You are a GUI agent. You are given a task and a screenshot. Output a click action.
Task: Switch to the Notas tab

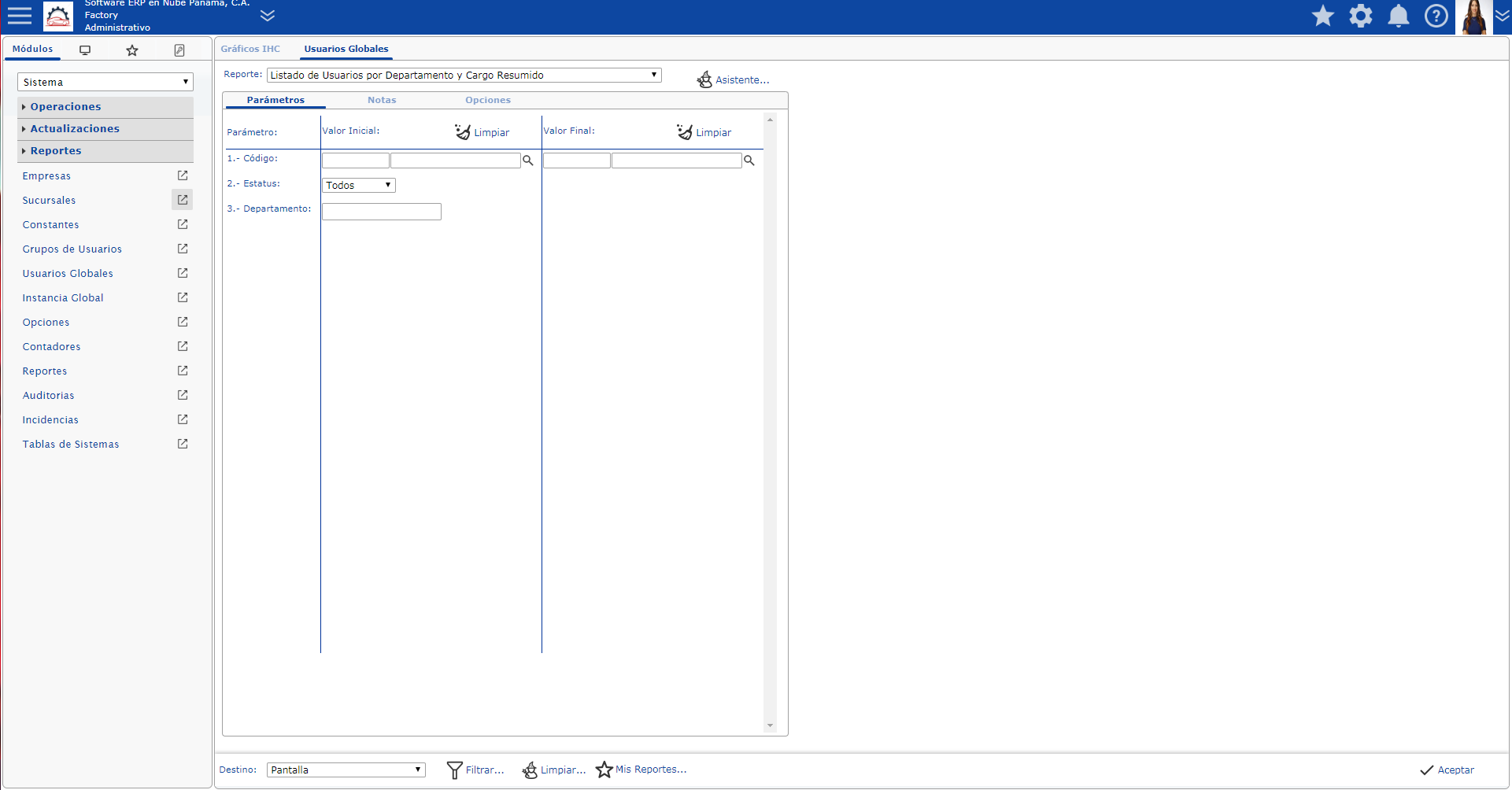(x=382, y=100)
